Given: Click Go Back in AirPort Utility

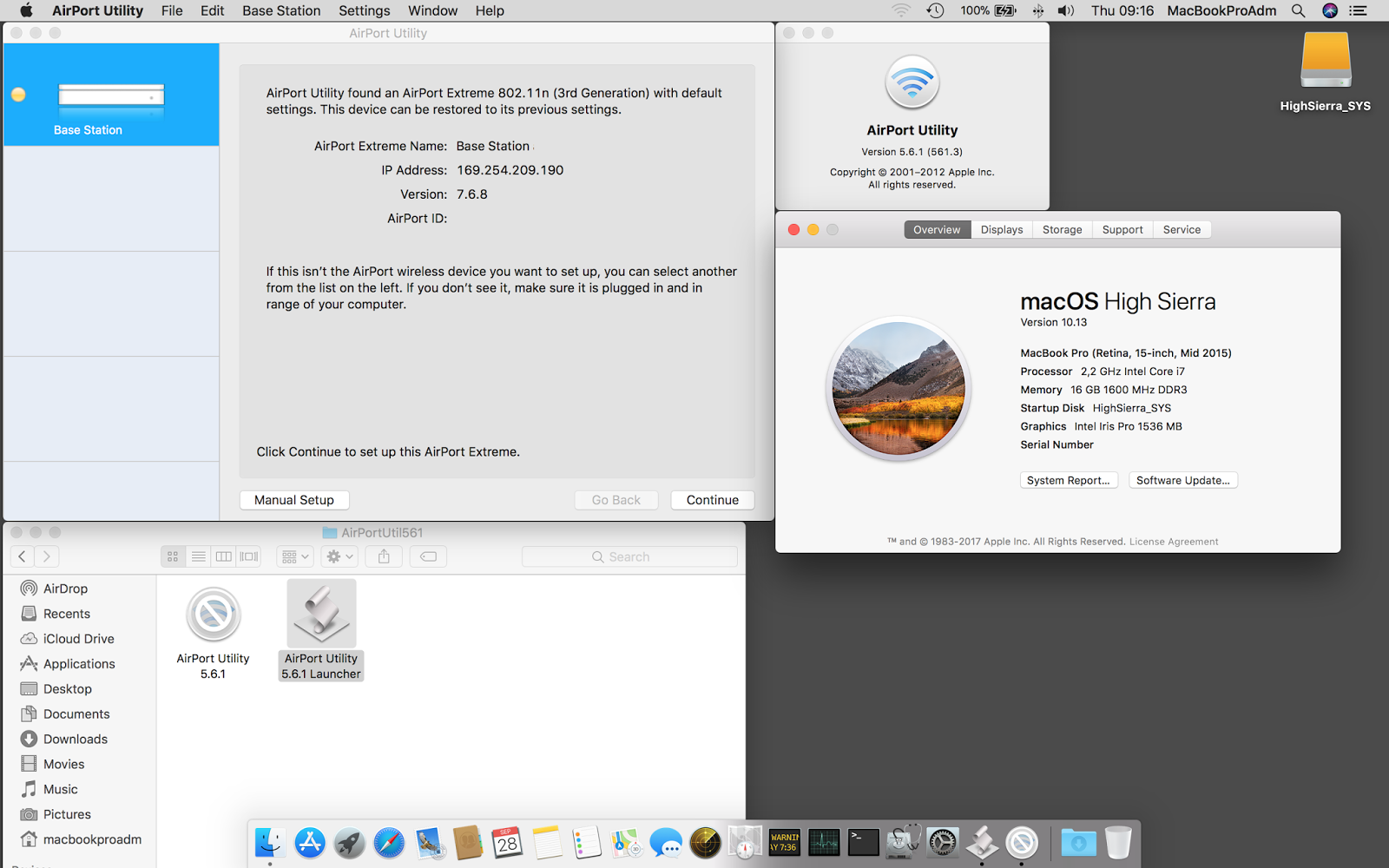Looking at the screenshot, I should click(616, 500).
